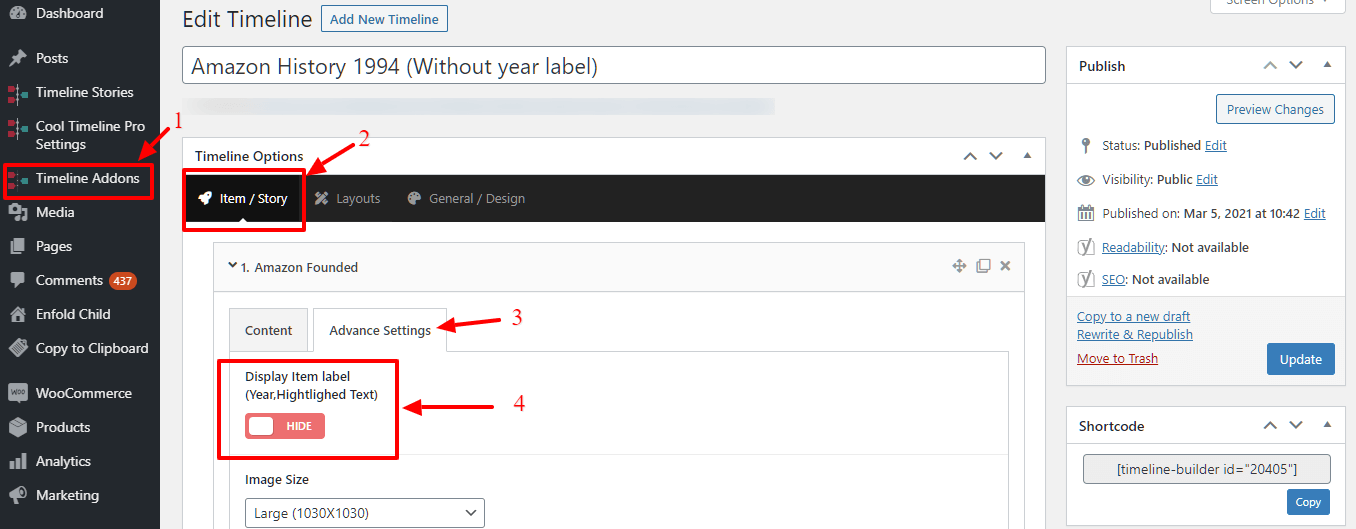
Task: Click the Update button
Action: 1300,359
